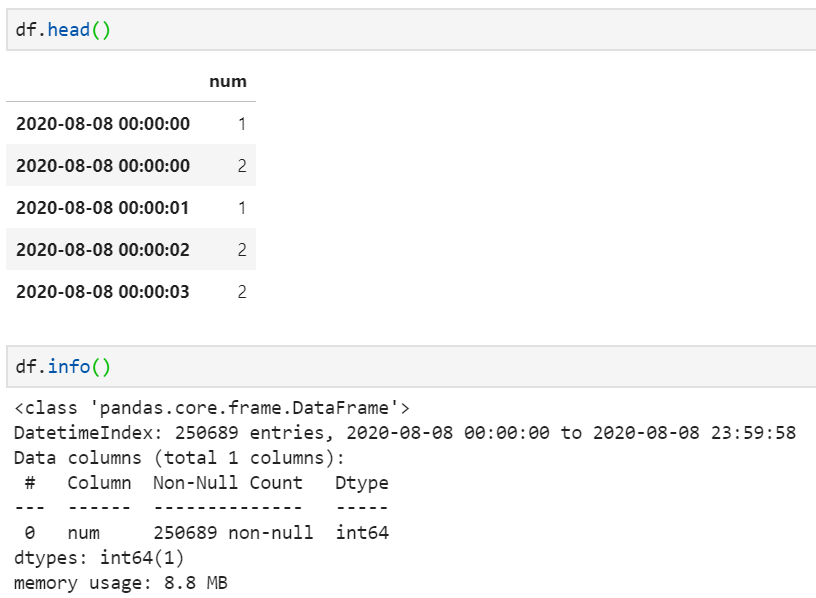The image size is (816, 598).
Task: Click the DatetimeIndex entries output line
Action: pyautogui.click(x=404, y=432)
